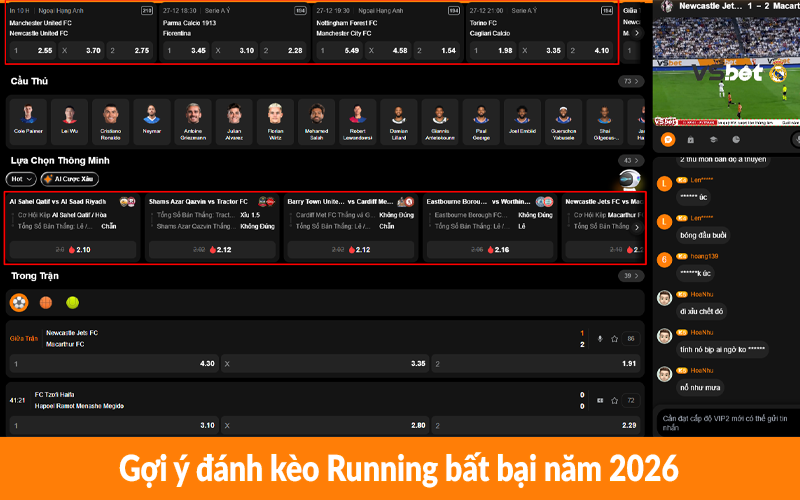The width and height of the screenshot is (800, 500).
Task: Open the orange chat bubble icon
Action: click(668, 139)
